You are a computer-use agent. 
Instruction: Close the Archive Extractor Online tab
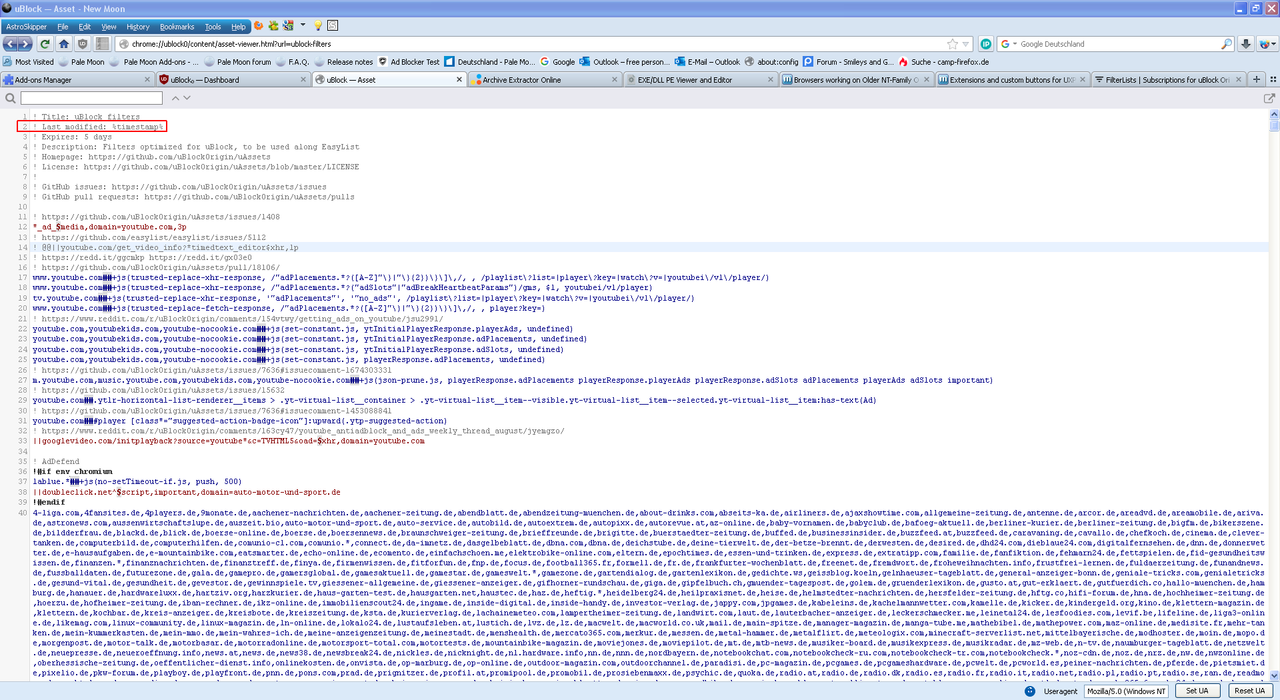pos(615,80)
